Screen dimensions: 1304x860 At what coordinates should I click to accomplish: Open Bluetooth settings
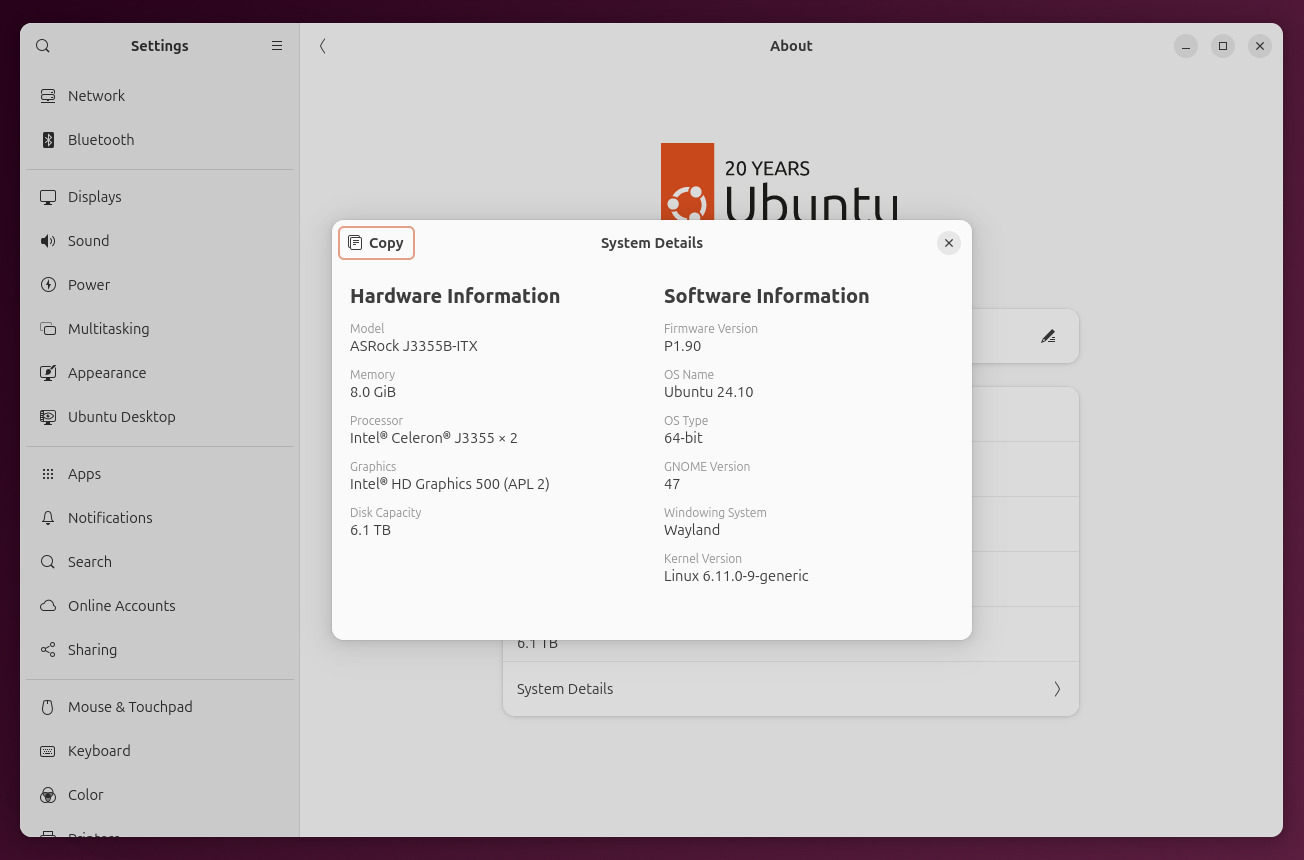(x=160, y=140)
